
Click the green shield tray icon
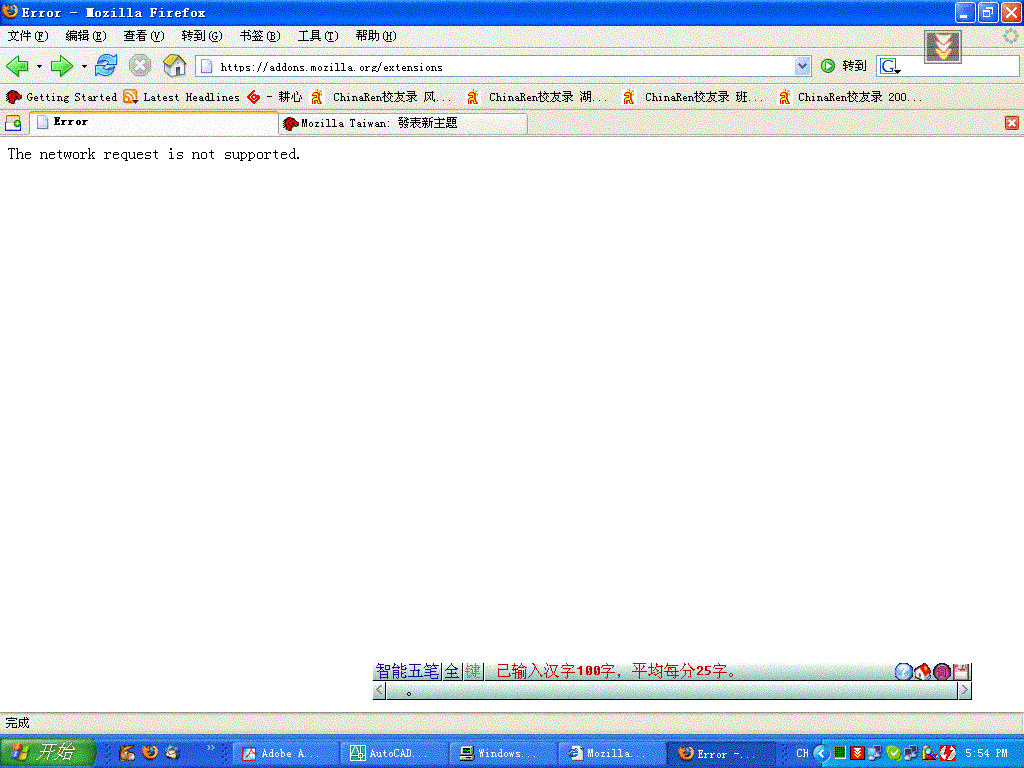893,753
